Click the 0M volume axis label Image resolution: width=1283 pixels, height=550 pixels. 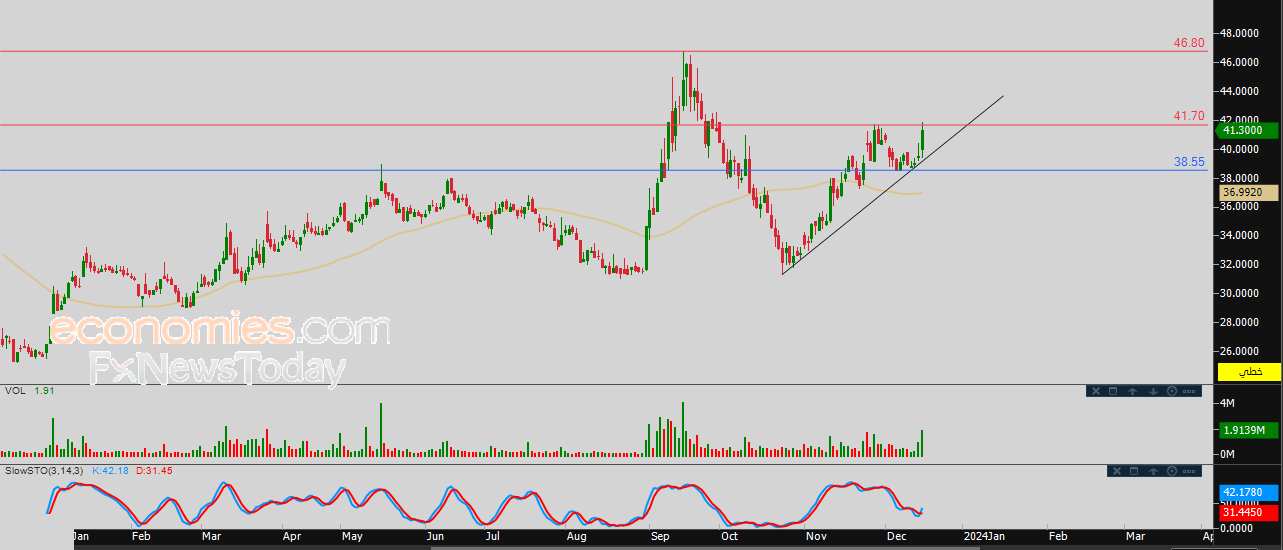click(1229, 455)
